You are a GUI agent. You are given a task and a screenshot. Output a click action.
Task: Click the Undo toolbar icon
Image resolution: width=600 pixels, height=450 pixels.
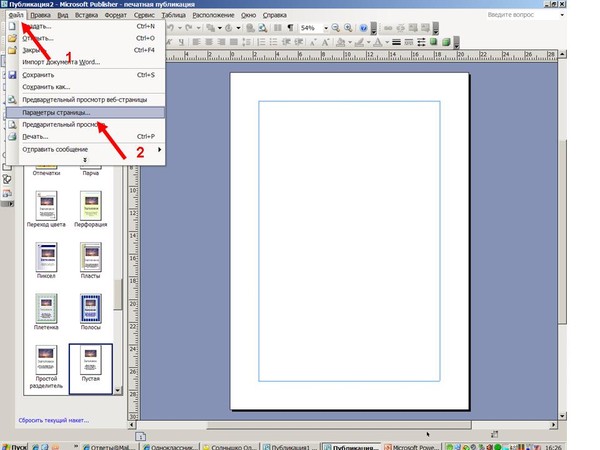click(x=171, y=28)
